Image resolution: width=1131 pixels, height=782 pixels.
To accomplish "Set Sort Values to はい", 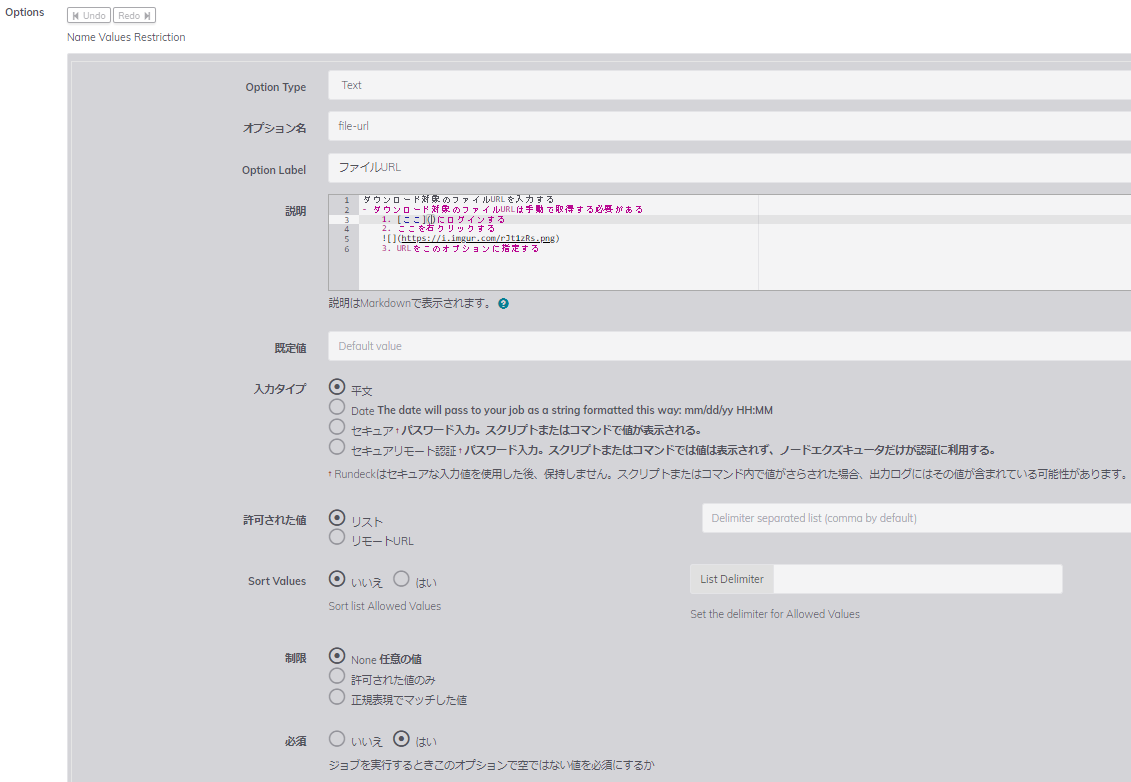I will coord(402,579).
